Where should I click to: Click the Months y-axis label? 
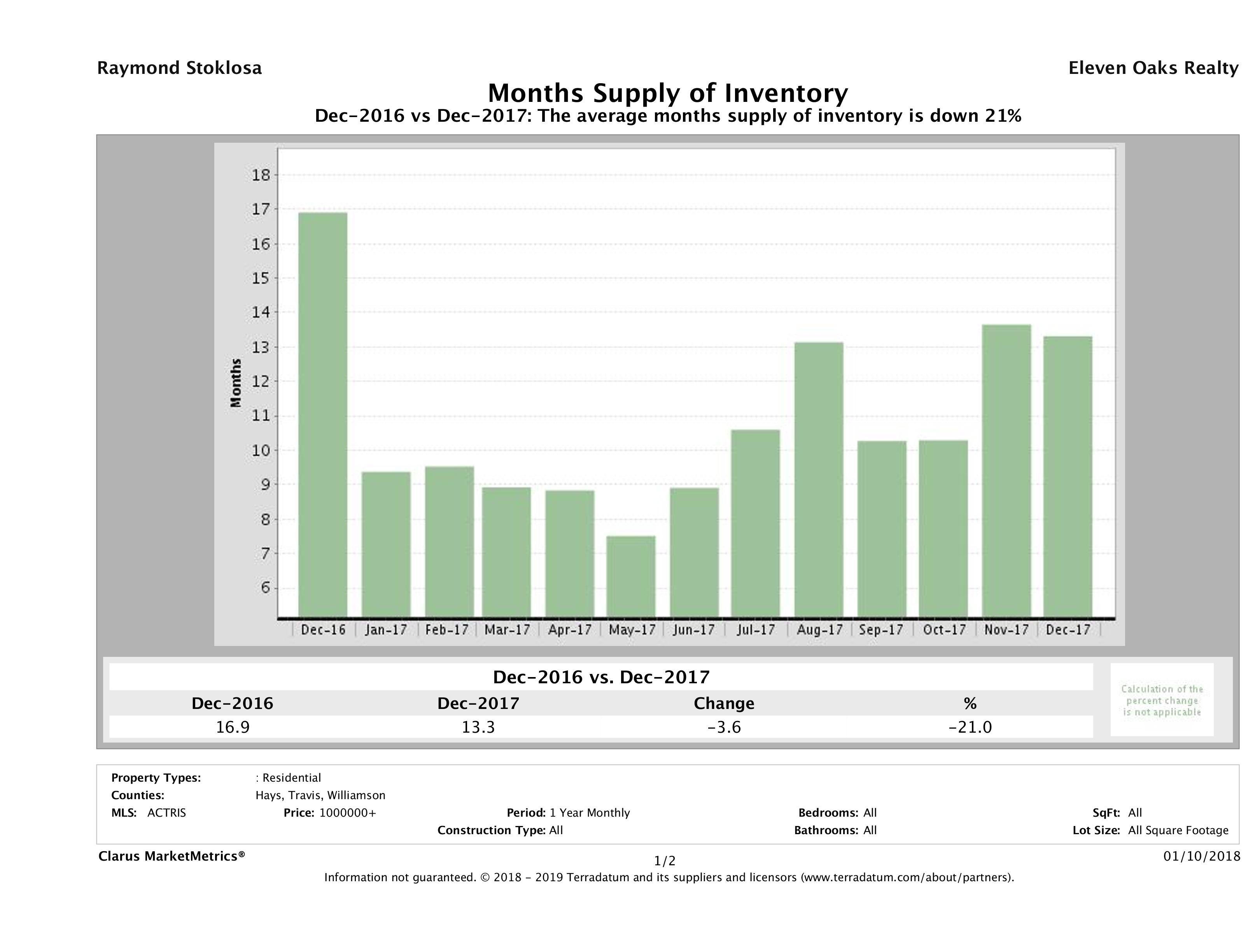tap(236, 383)
